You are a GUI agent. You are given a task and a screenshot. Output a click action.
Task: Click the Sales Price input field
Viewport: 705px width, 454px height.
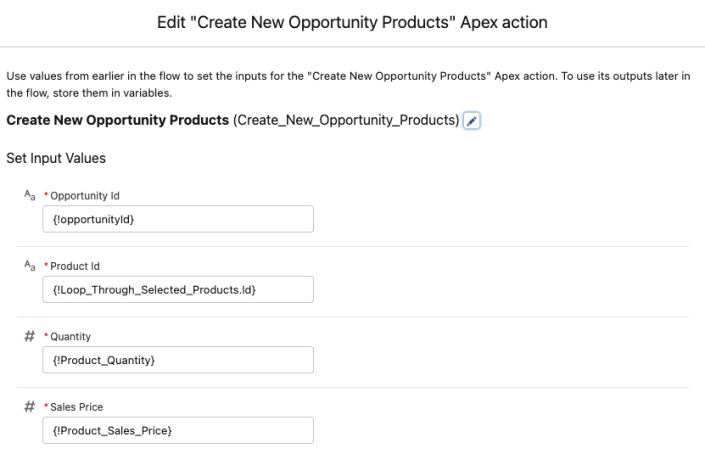(178, 431)
